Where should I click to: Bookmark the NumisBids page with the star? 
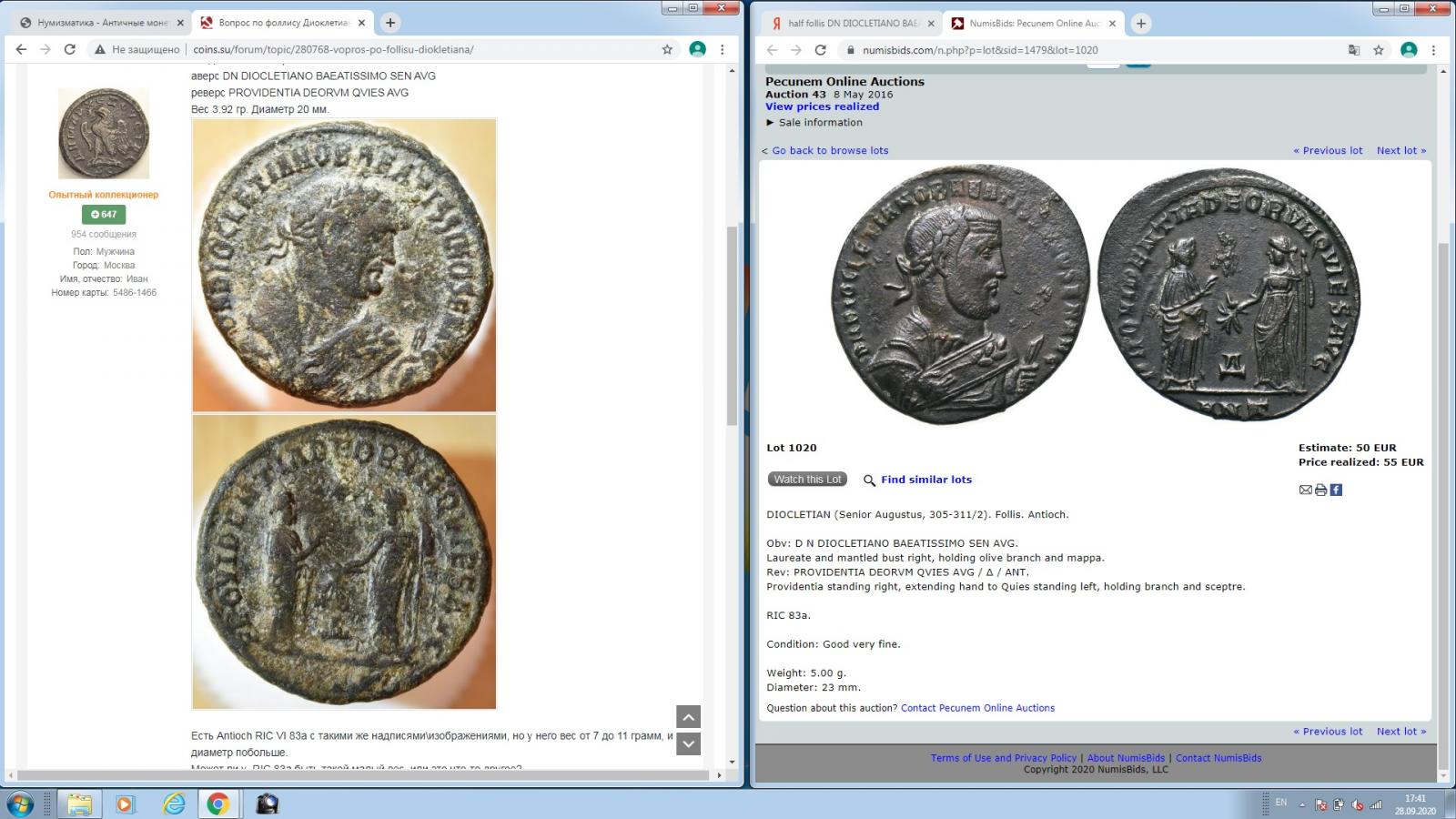1379,50
